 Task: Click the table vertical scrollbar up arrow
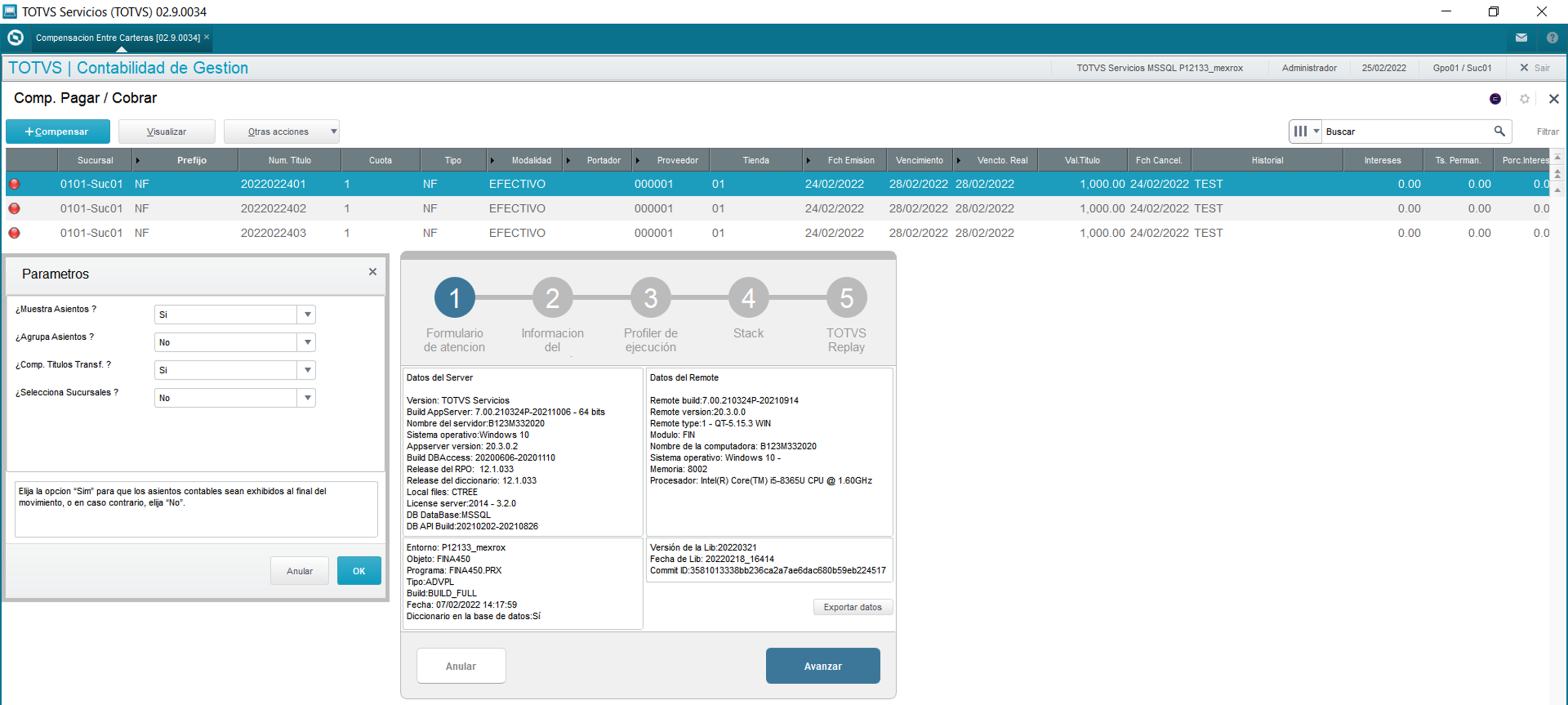tap(1558, 157)
